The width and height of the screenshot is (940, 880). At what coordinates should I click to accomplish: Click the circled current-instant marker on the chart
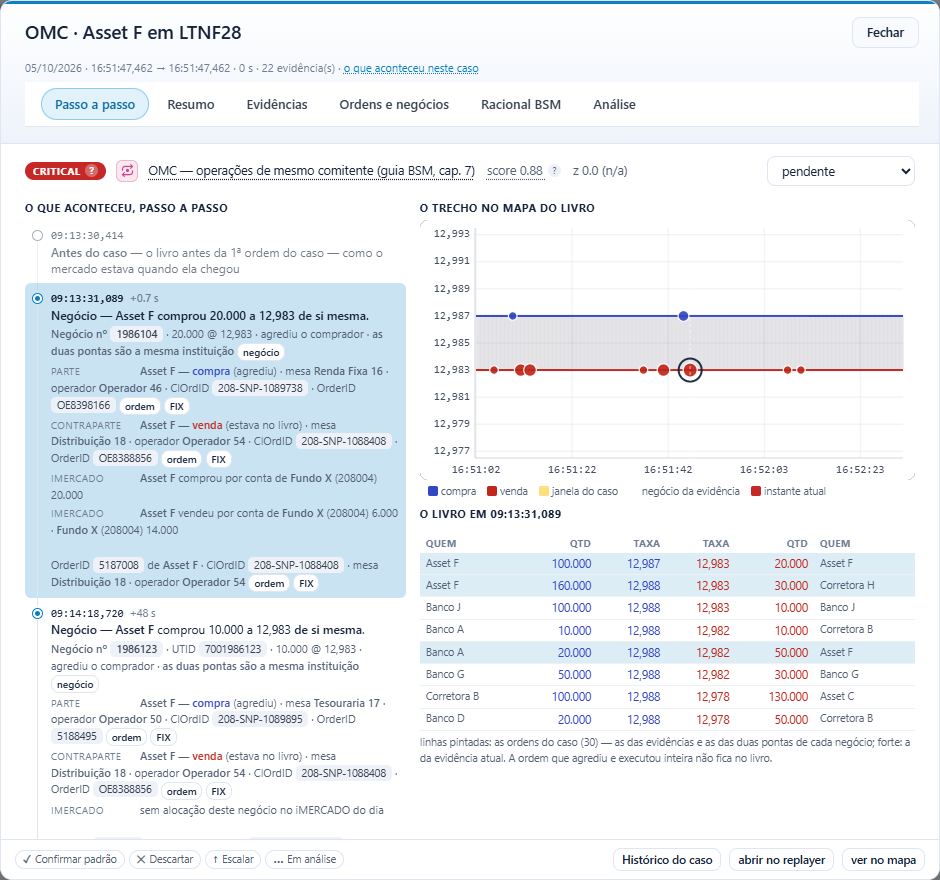point(690,370)
